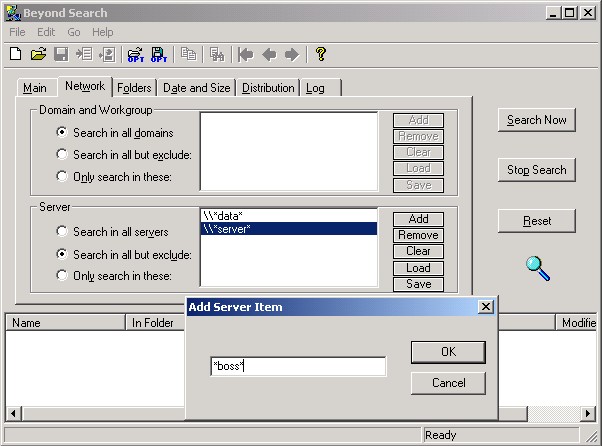
Task: Click the In Folder column header
Action: pos(155,323)
